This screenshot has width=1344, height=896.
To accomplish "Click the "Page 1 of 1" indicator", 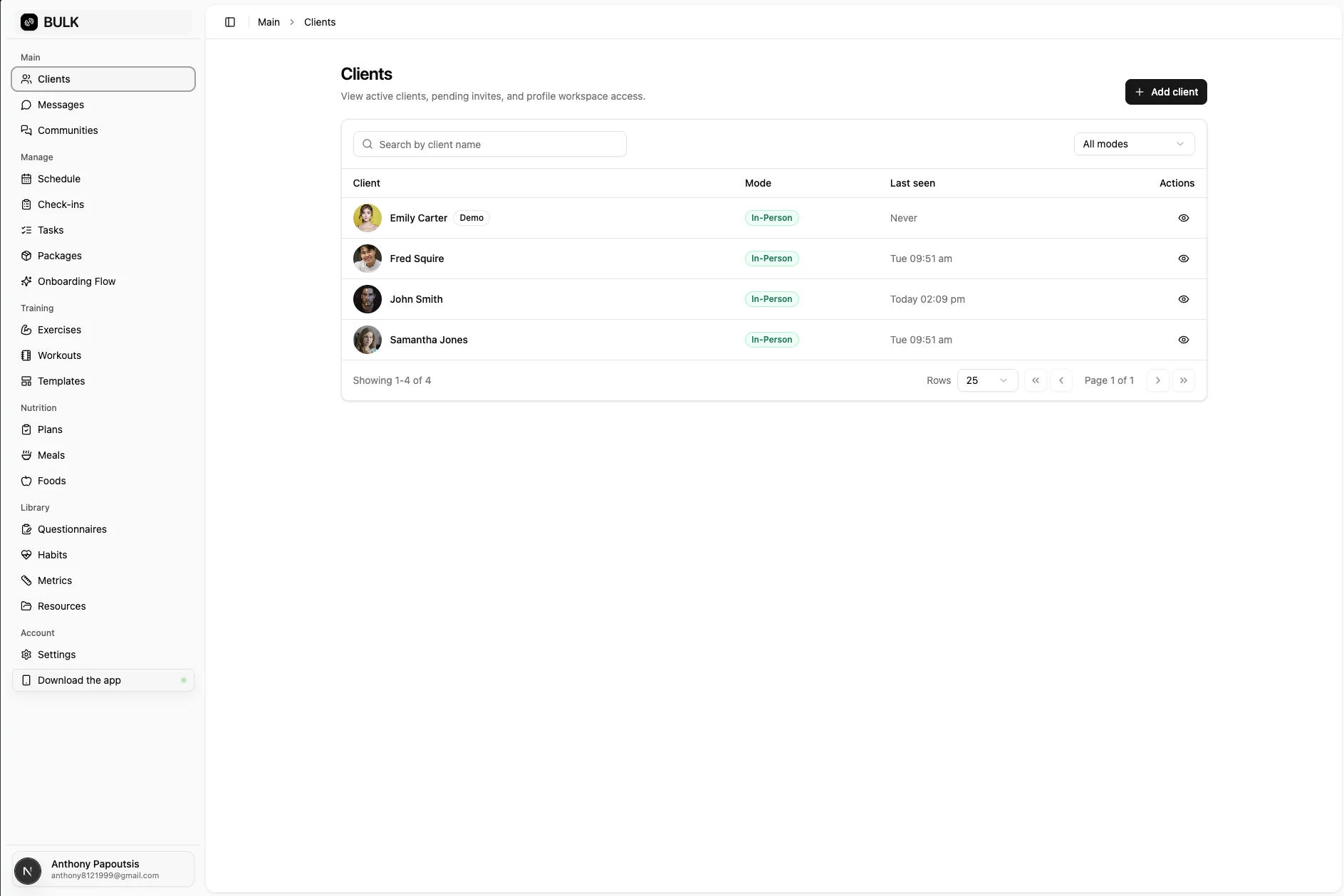I will coord(1109,380).
